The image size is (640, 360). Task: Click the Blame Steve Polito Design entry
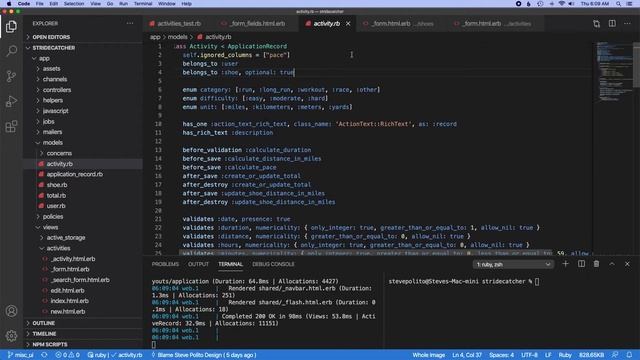(x=204, y=355)
